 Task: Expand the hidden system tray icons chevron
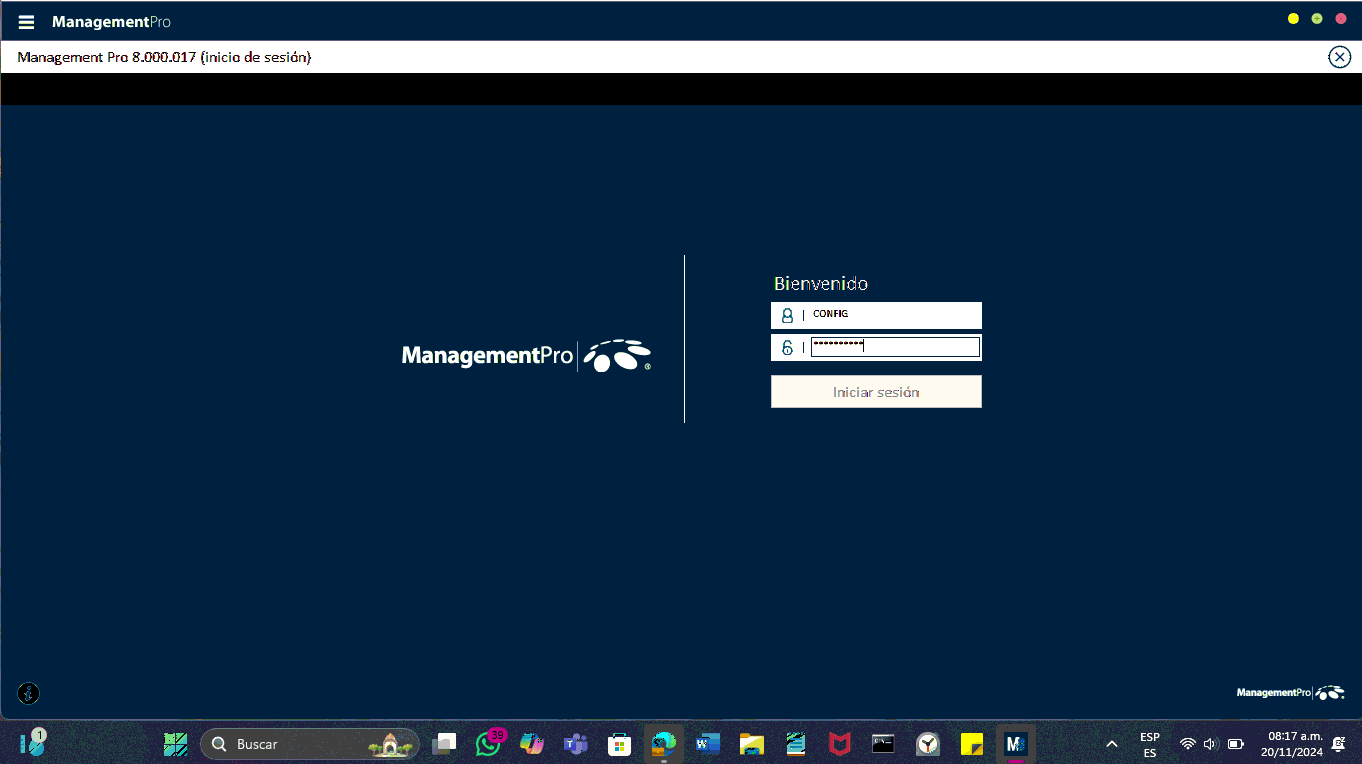click(x=1112, y=744)
